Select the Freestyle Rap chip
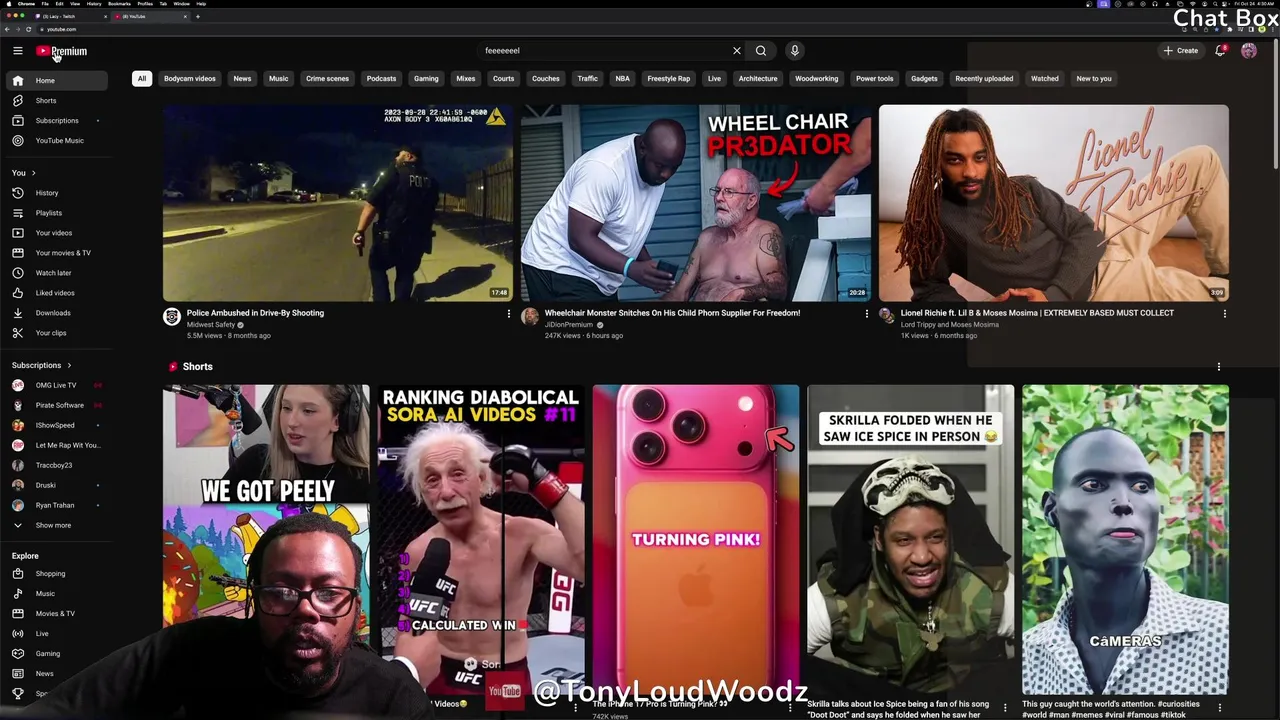The image size is (1280, 720). [x=669, y=78]
